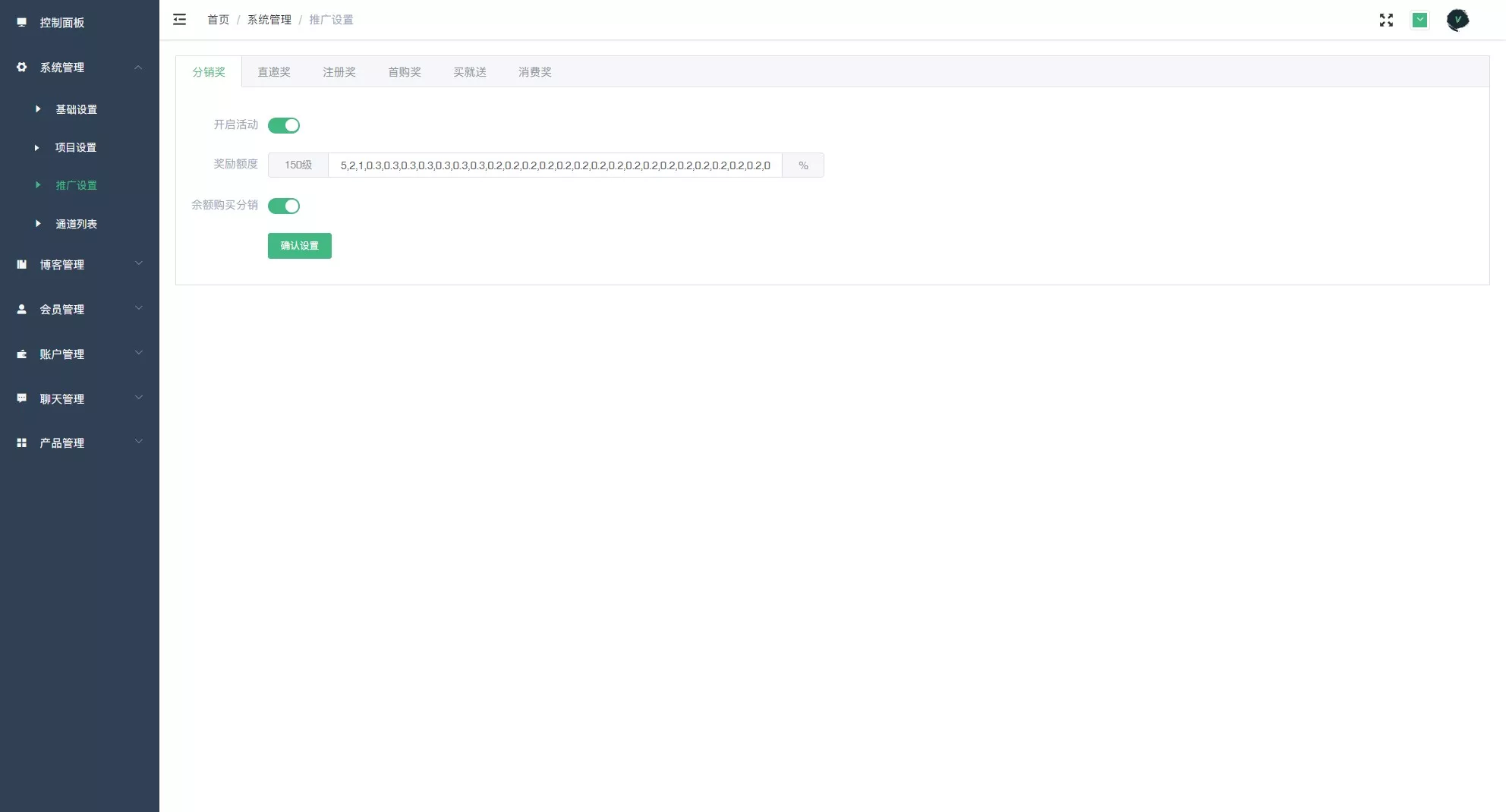Click the sidebar collapse hamburger icon
Screen dimensions: 1506x812
click(x=179, y=20)
